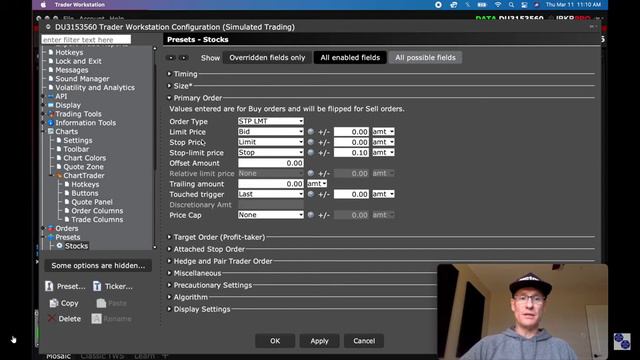Click the Orders folder icon in tree

click(51, 228)
